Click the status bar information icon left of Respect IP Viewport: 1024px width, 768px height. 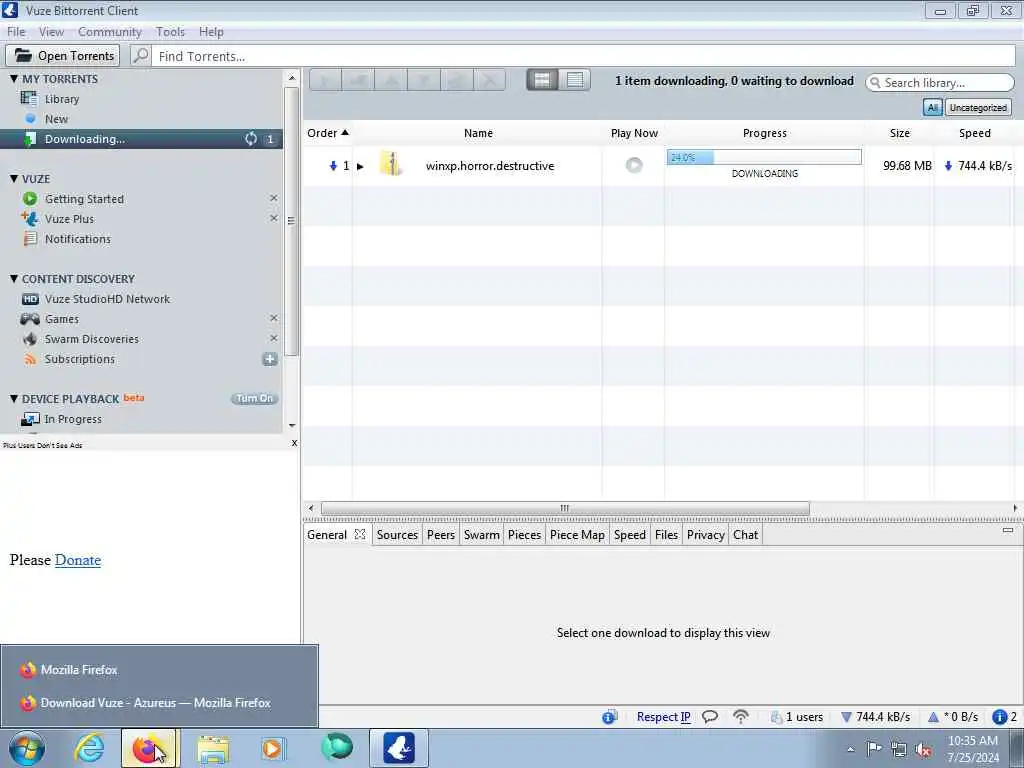[609, 717]
